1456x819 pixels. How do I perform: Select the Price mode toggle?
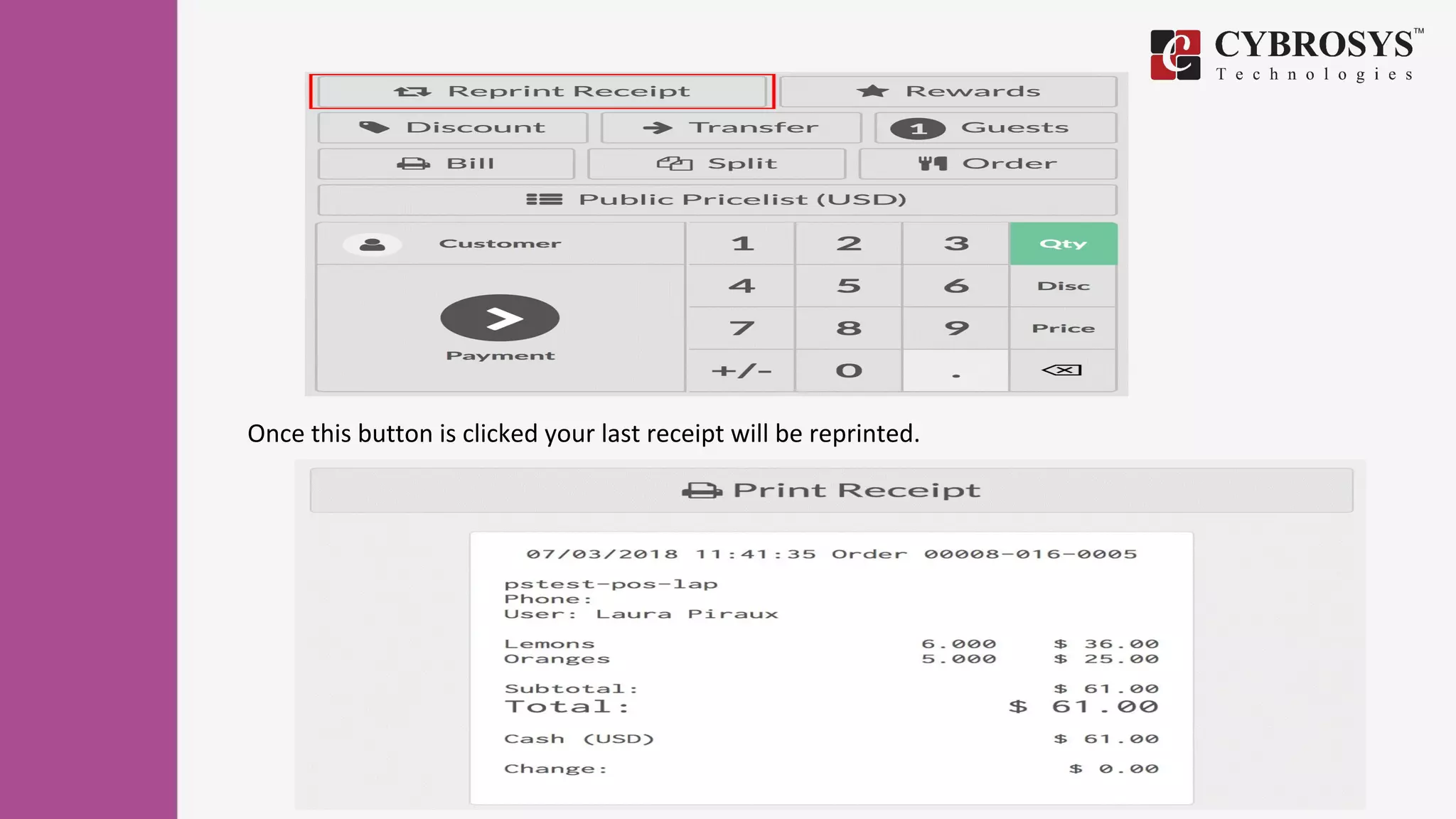tap(1064, 328)
